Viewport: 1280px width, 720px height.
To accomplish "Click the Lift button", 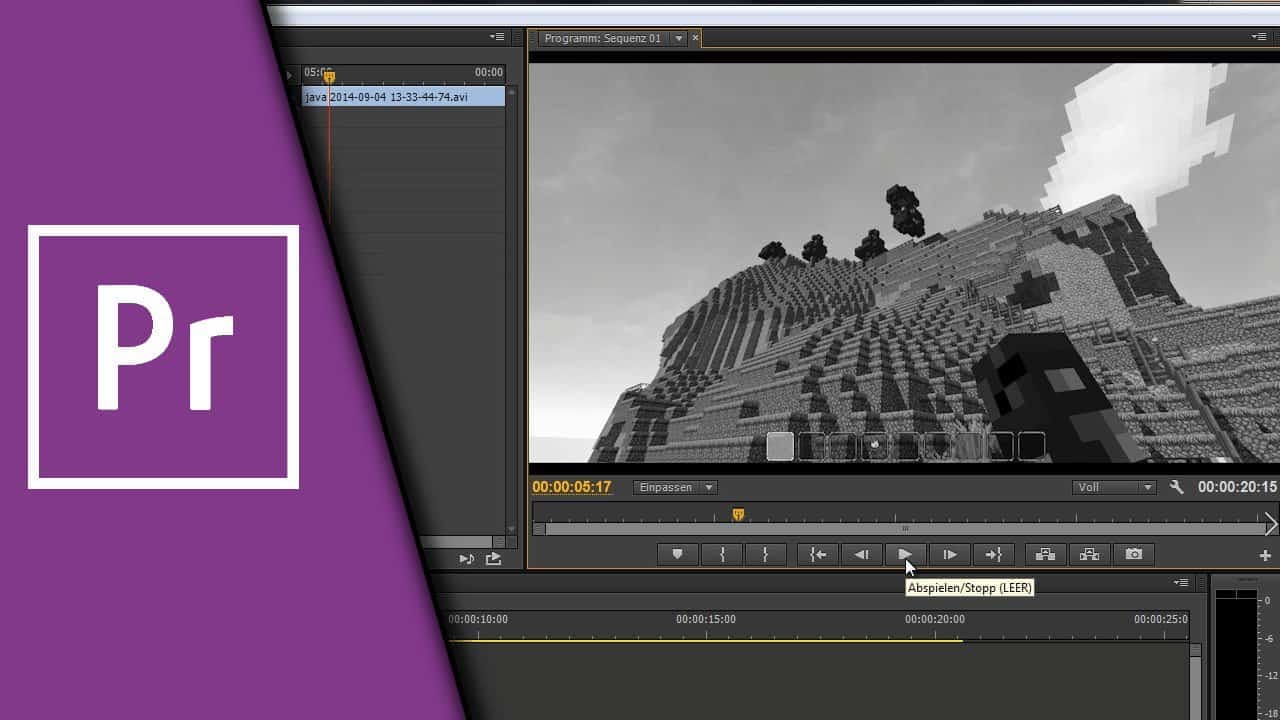I will [x=1045, y=554].
